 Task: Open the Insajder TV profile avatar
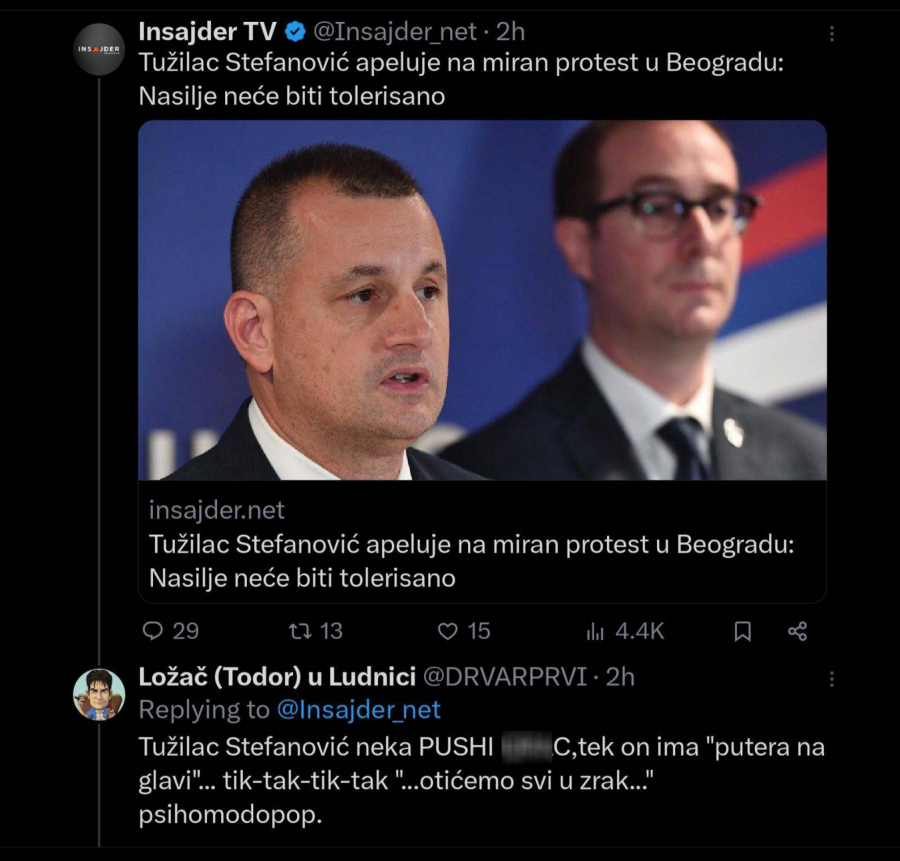click(99, 48)
